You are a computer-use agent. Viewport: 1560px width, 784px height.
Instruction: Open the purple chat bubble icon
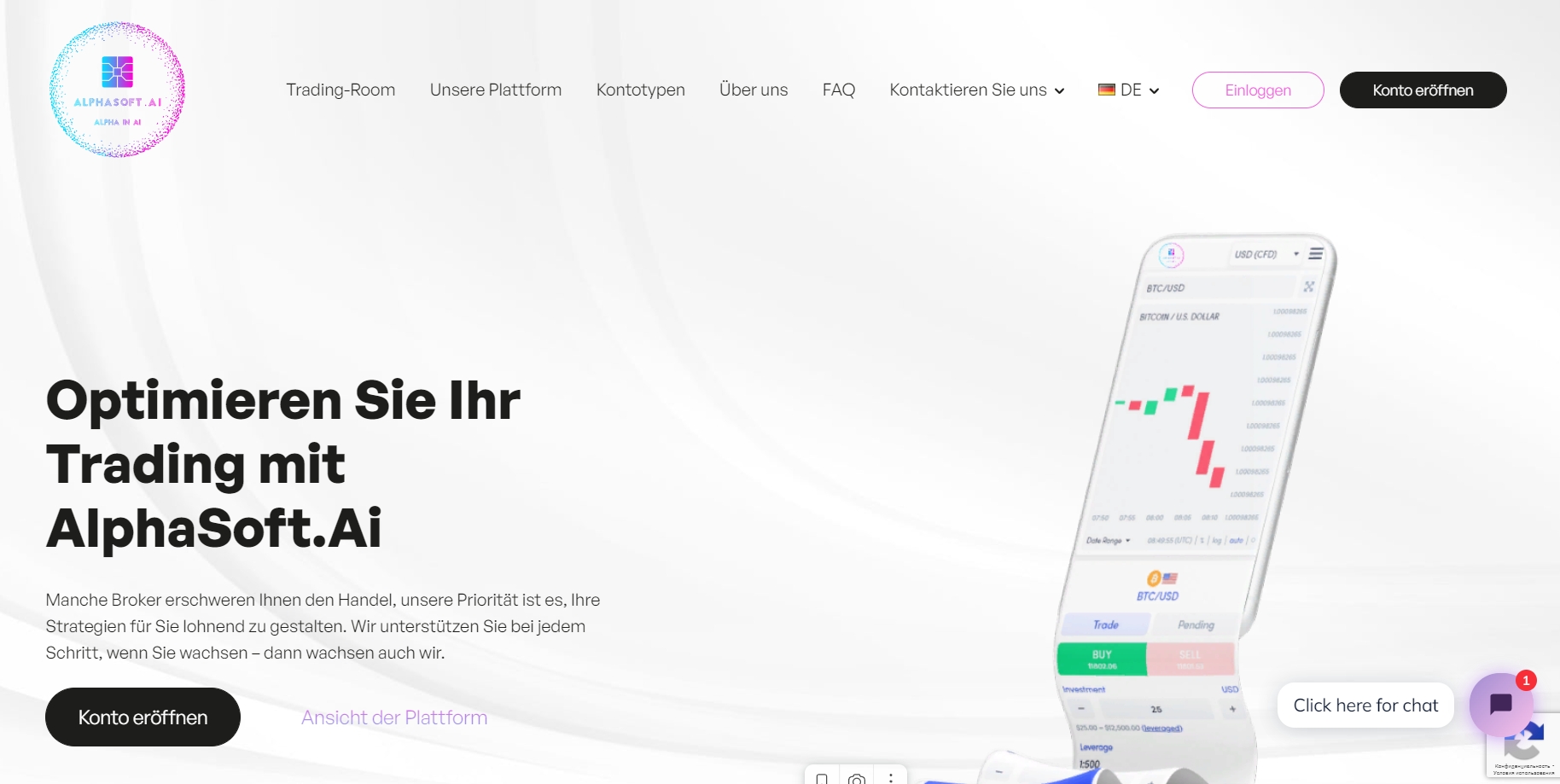(1500, 704)
